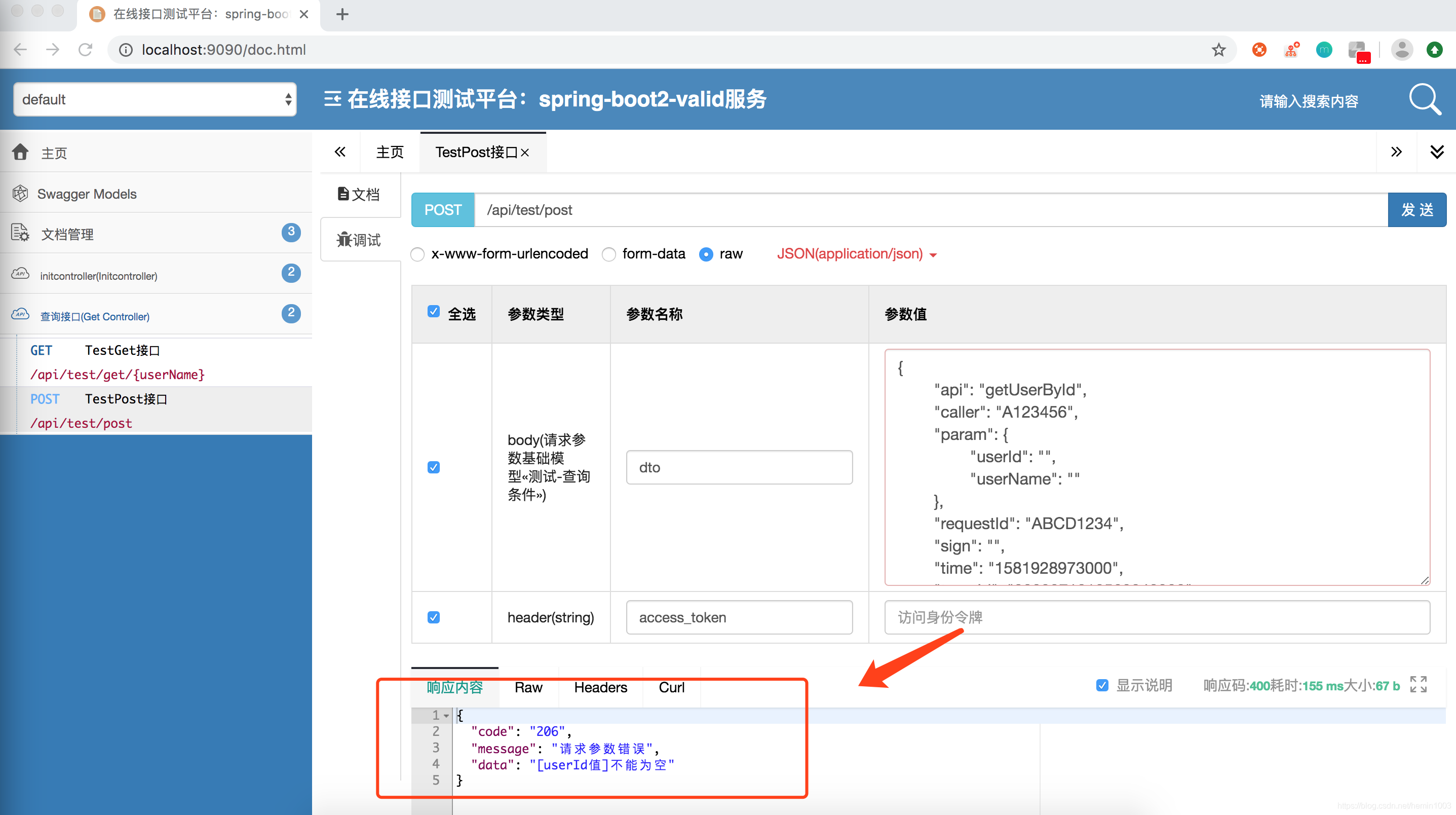Click the home icon beside 主页 in sidebar

coord(20,152)
